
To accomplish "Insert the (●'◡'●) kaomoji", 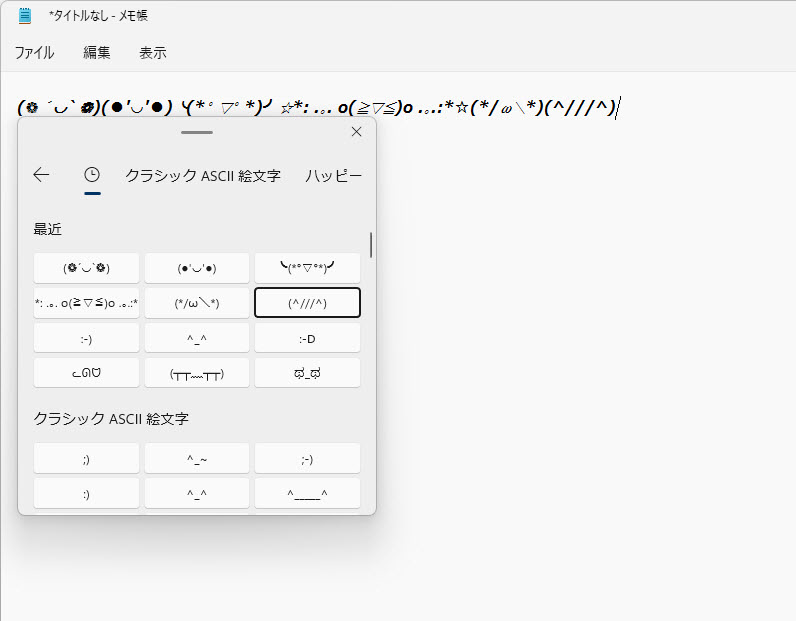I will (x=197, y=268).
